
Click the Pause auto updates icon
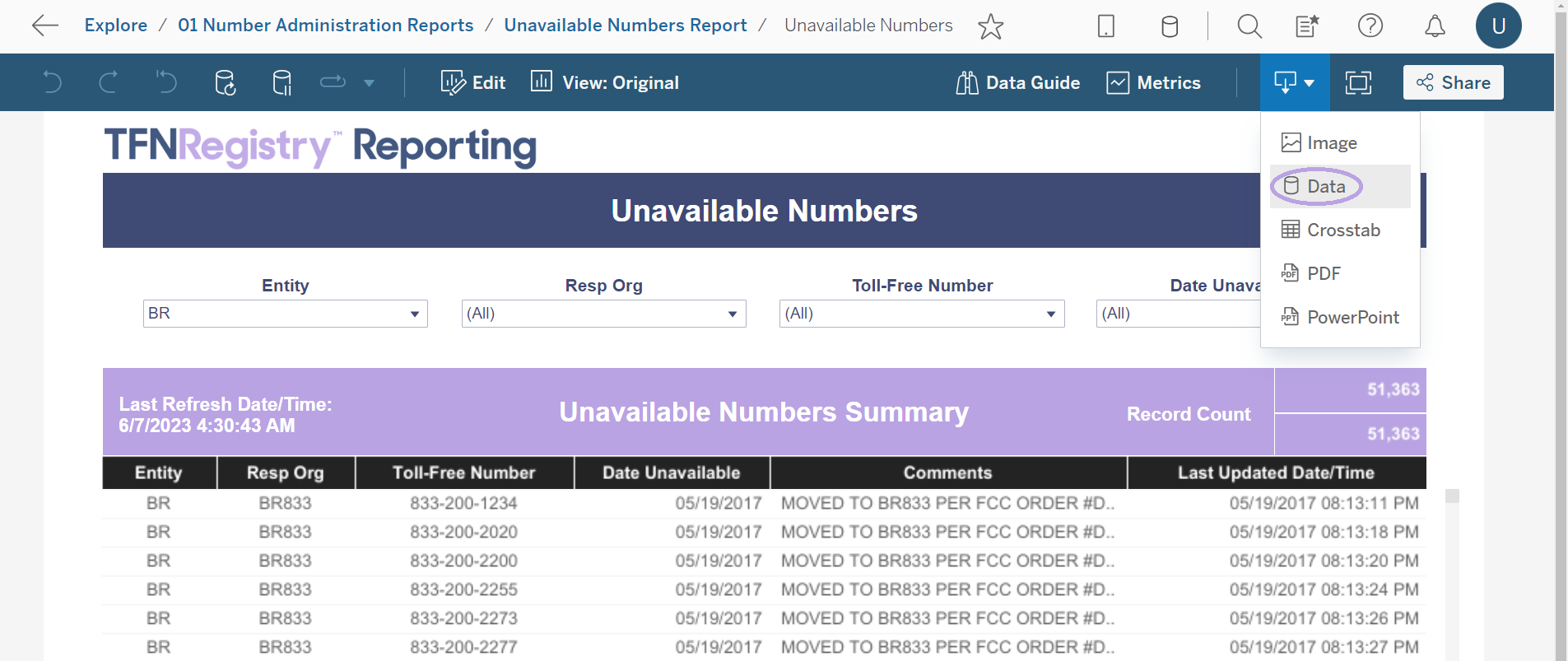coord(281,82)
